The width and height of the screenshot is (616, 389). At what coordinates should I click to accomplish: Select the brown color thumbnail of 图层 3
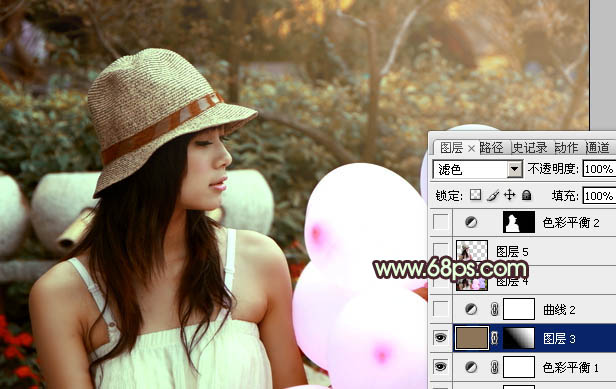tap(471, 338)
